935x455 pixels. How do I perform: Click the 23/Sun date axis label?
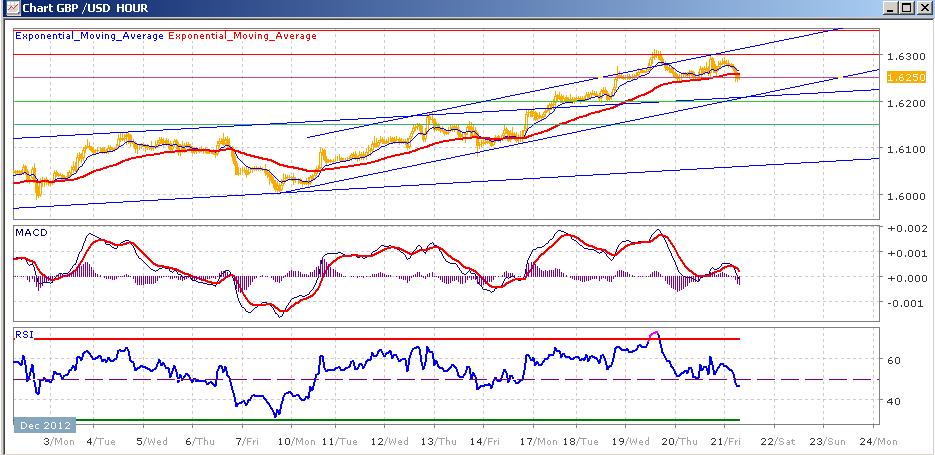tap(829, 442)
